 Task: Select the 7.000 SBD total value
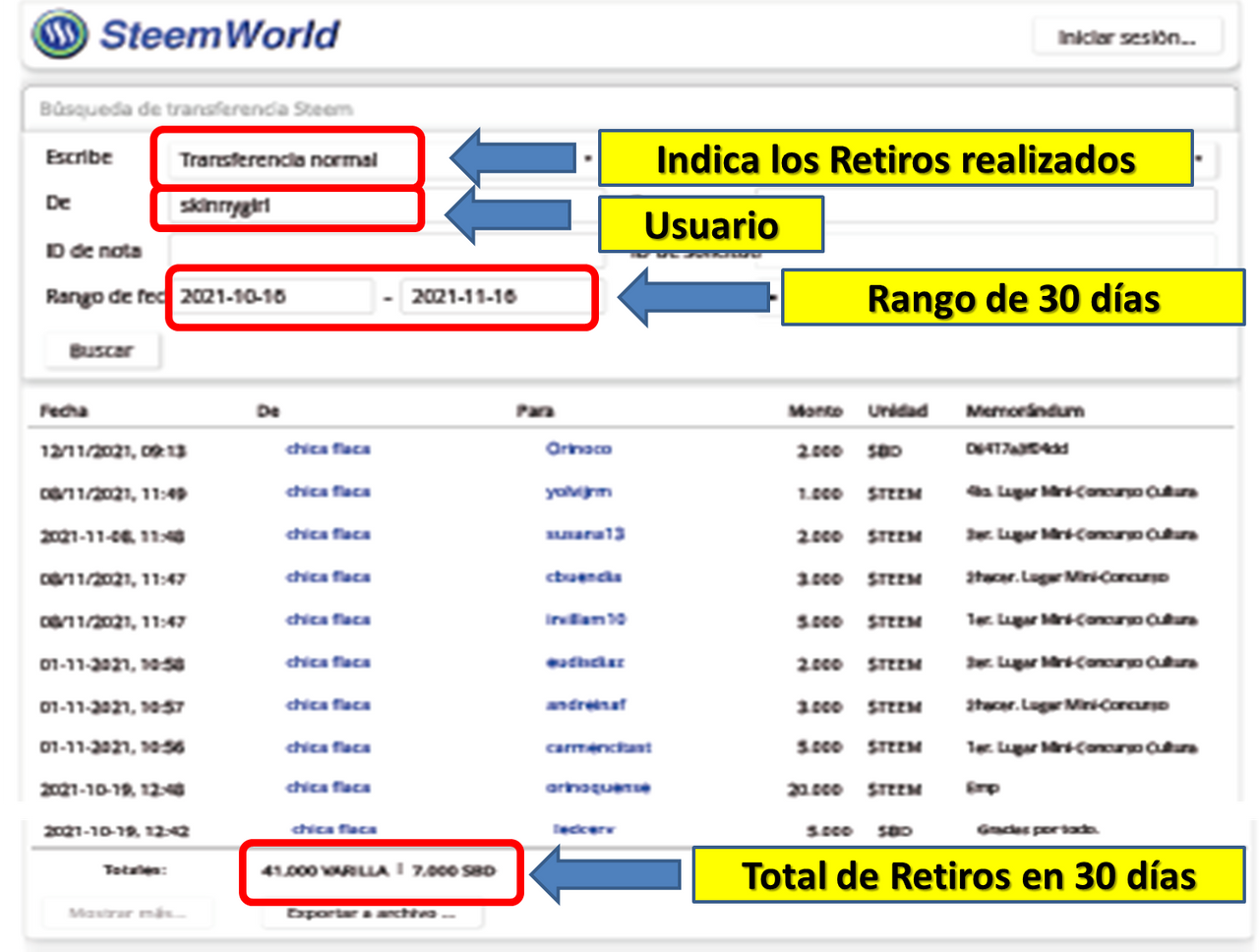453,870
